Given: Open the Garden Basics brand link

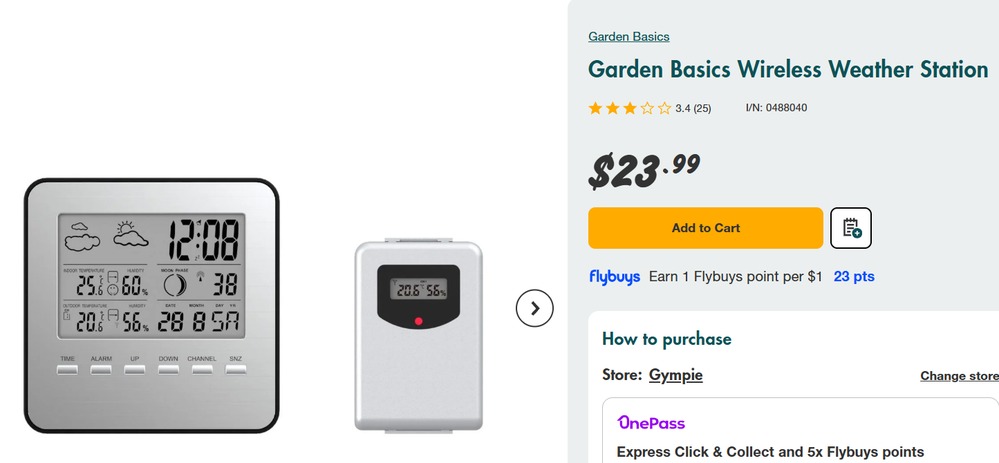Looking at the screenshot, I should (x=629, y=37).
